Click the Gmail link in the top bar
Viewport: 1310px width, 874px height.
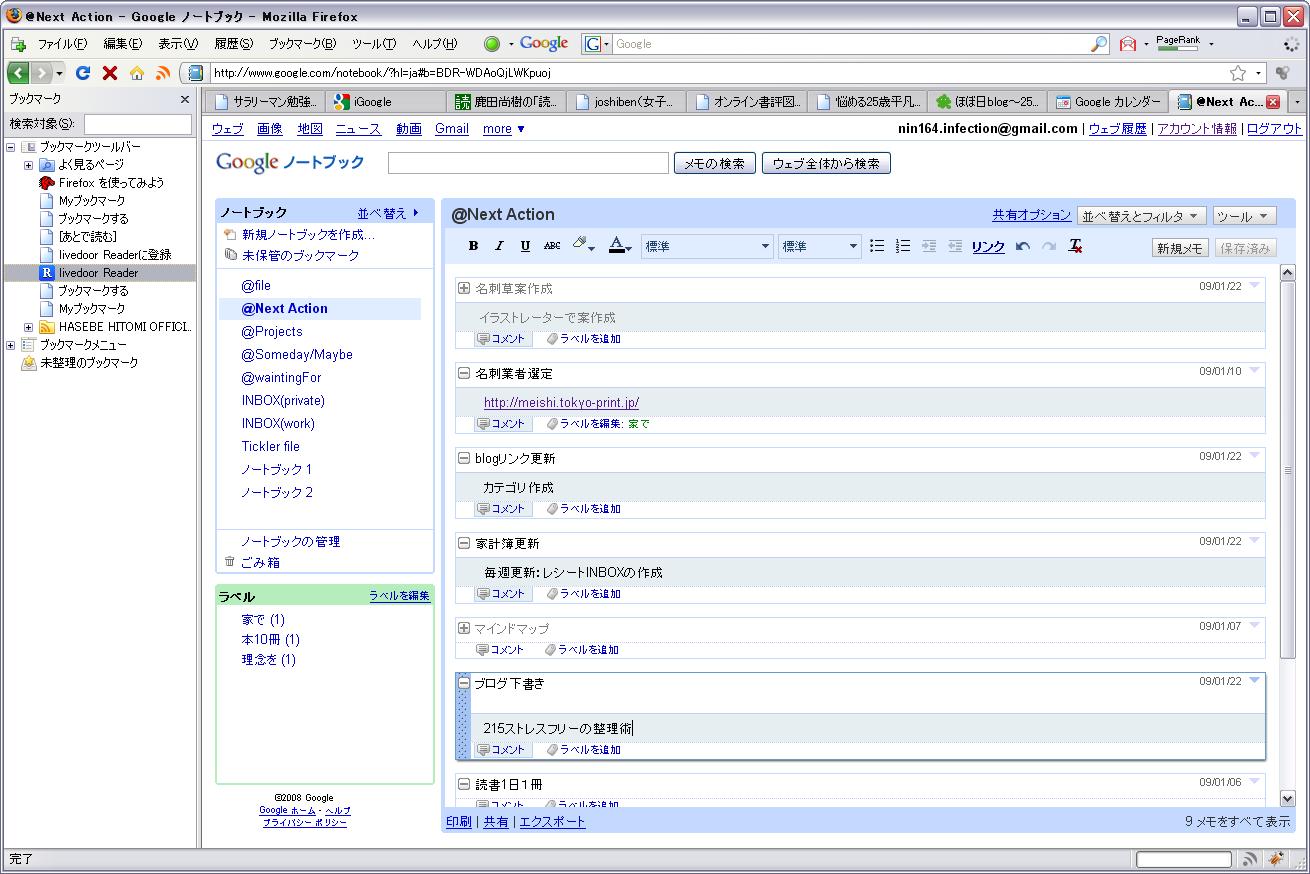pos(452,129)
